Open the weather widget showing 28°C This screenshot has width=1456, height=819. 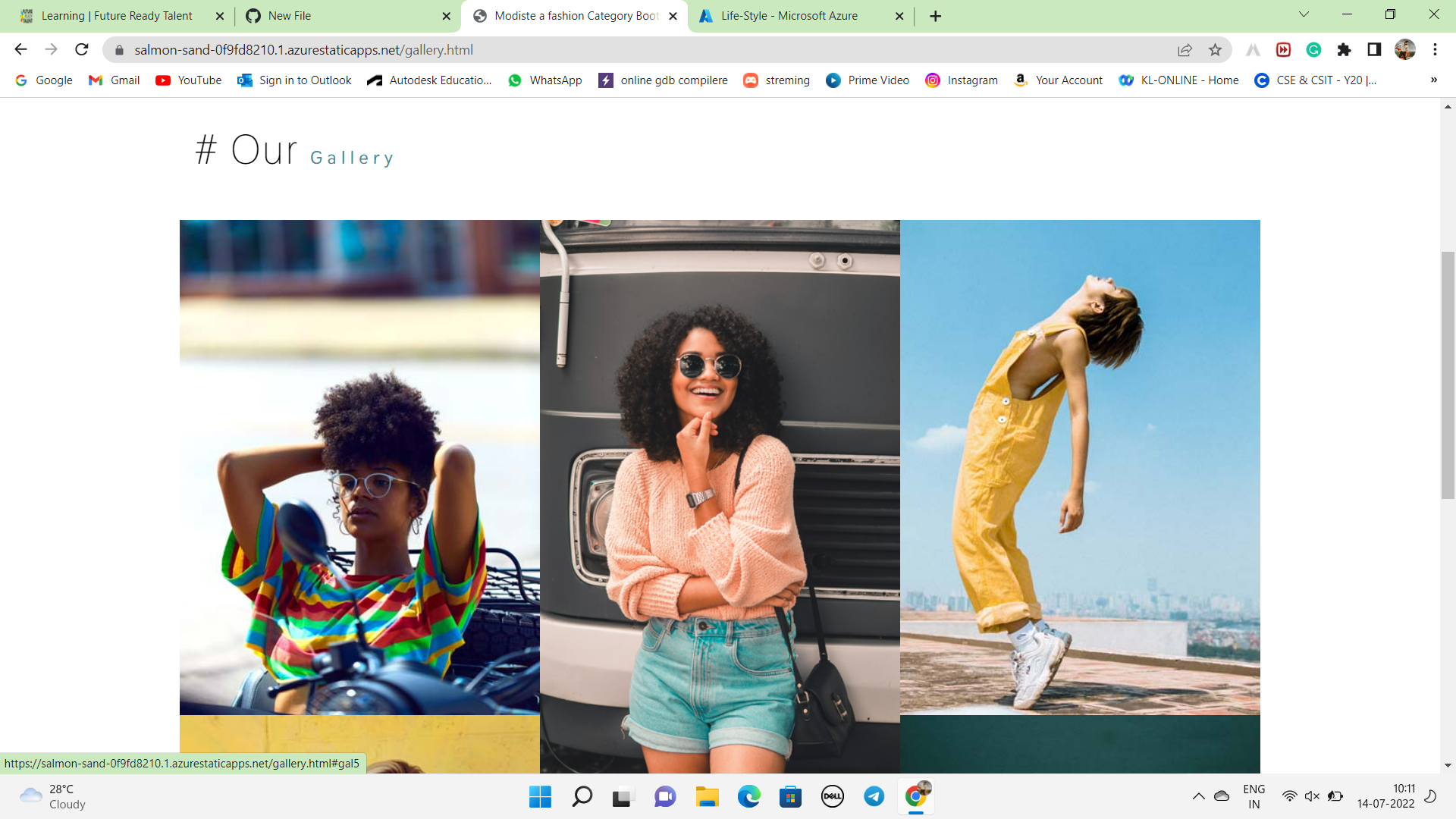coord(53,796)
